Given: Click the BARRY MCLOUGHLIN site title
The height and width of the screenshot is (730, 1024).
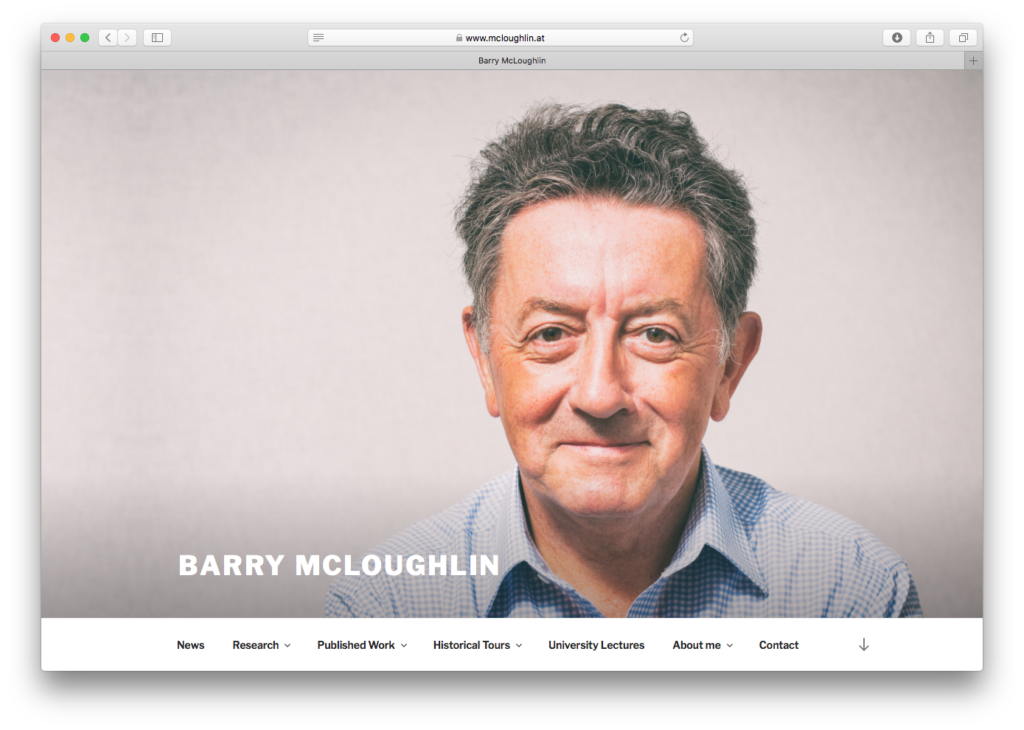Looking at the screenshot, I should [x=339, y=565].
